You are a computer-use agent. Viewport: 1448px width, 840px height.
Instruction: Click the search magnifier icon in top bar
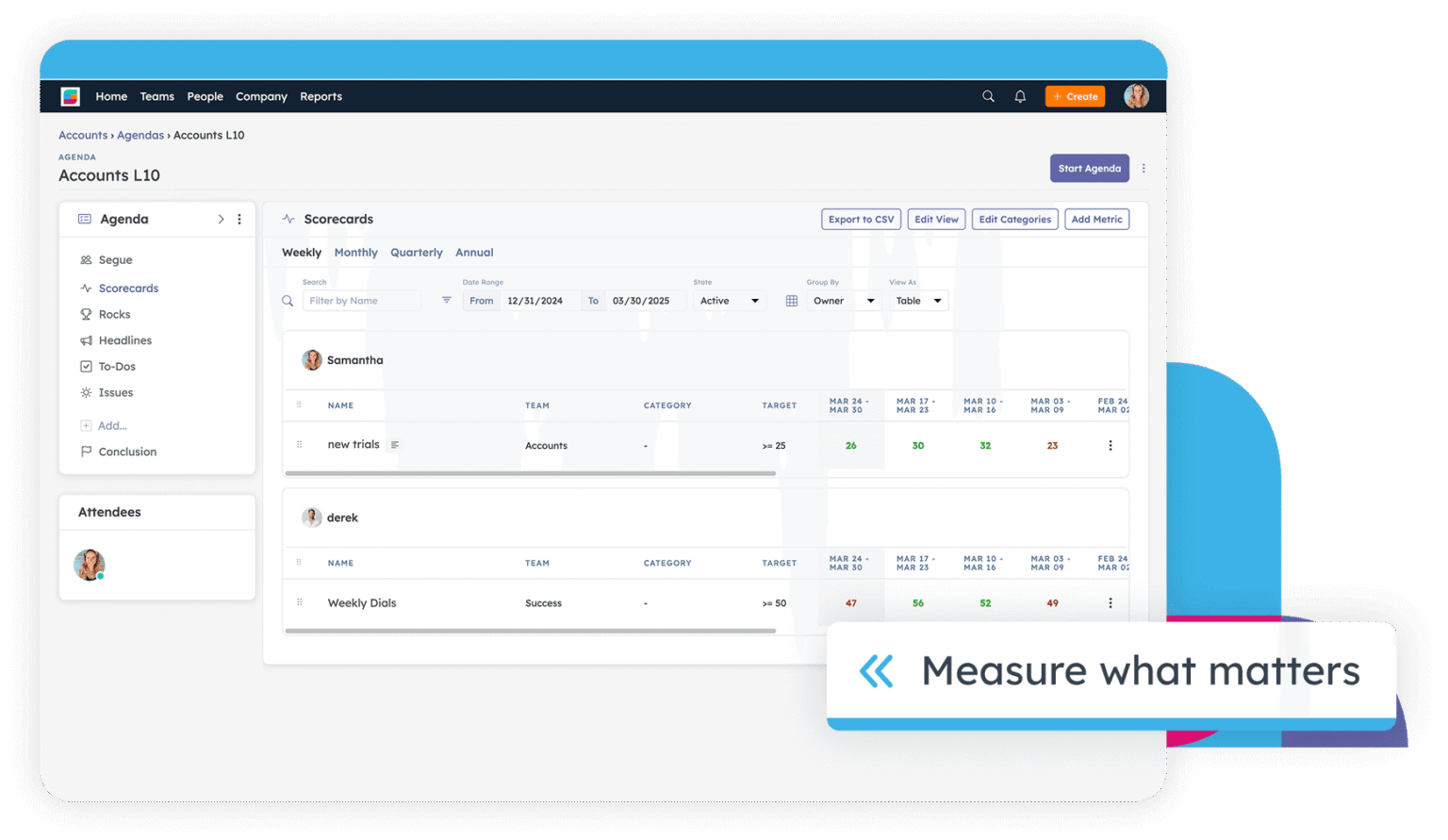[988, 96]
